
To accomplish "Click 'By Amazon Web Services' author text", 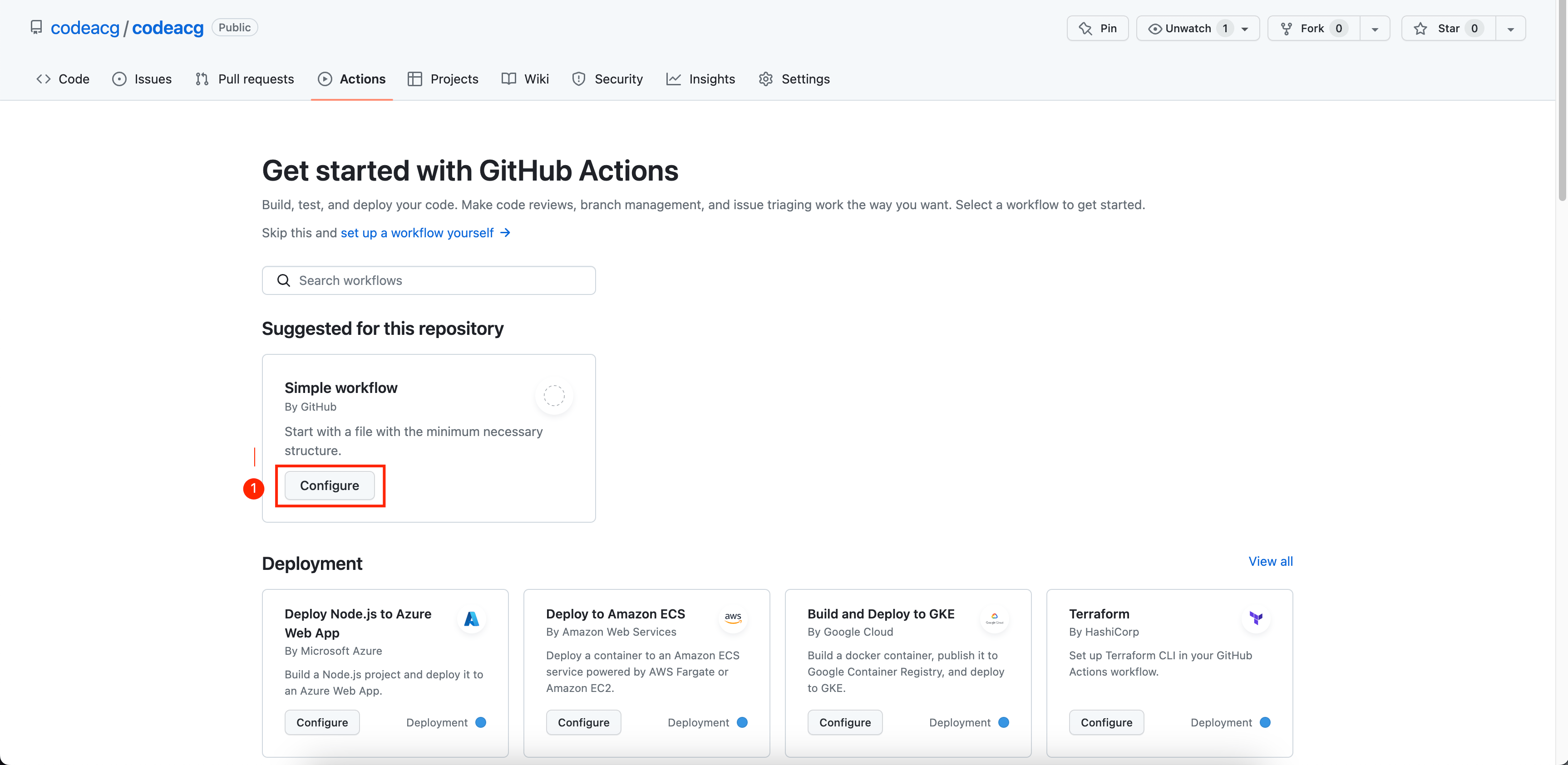I will [x=611, y=633].
